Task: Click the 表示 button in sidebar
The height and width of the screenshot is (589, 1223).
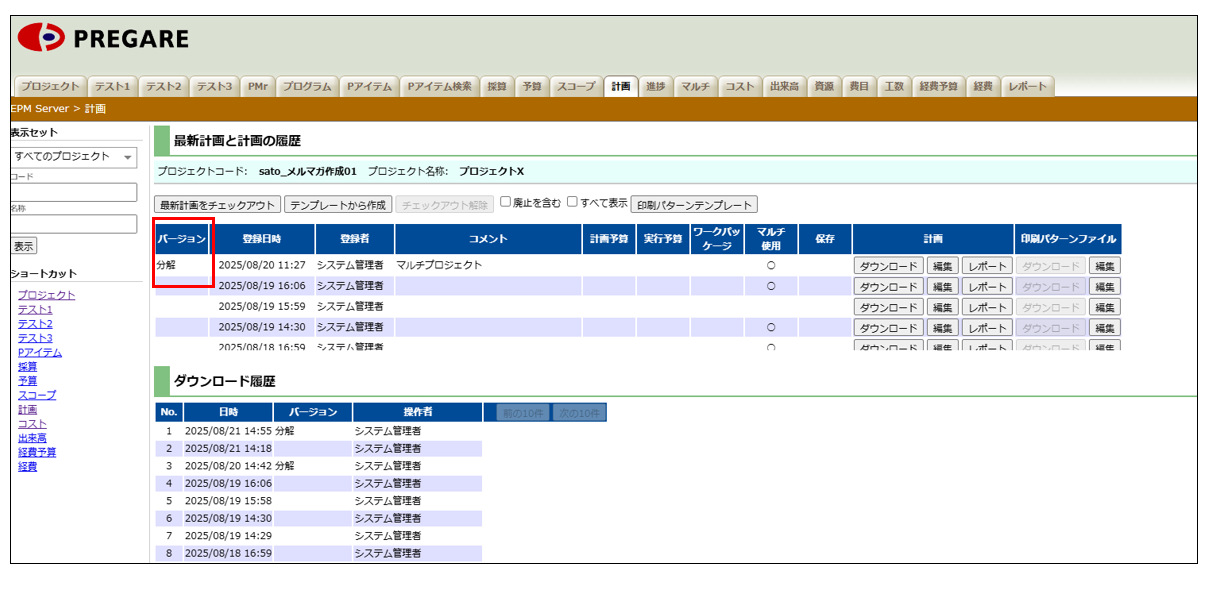Action: tap(23, 246)
